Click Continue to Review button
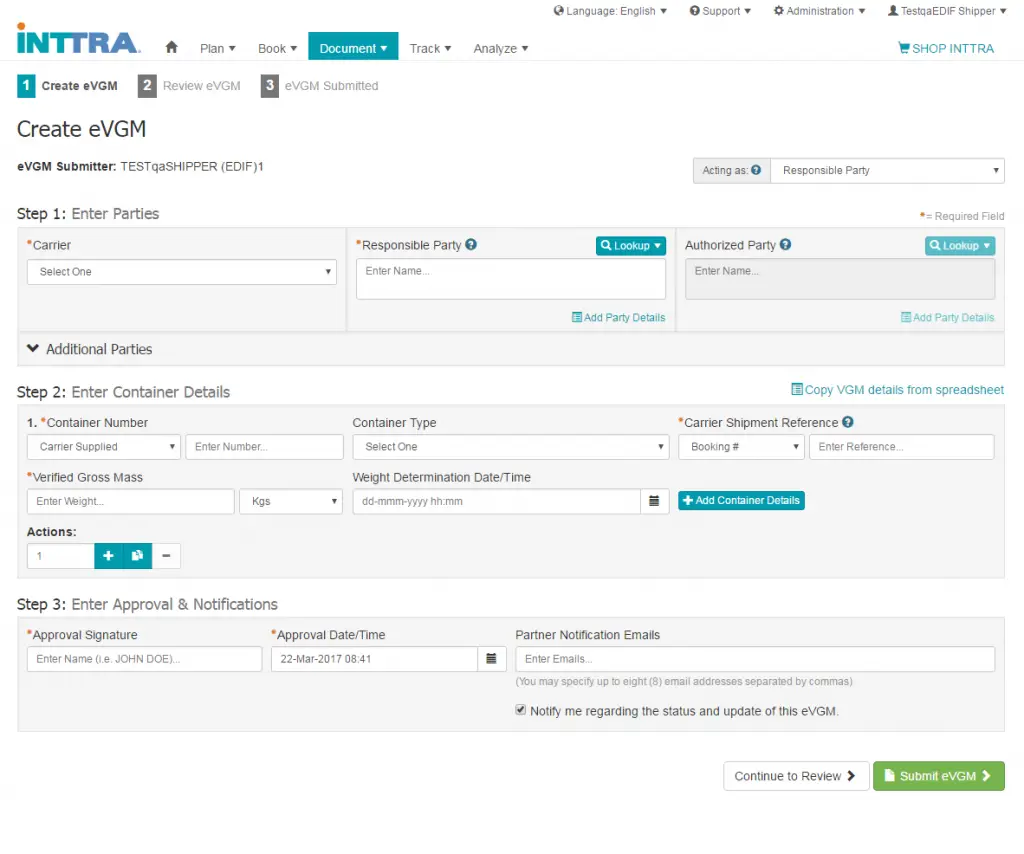 (796, 776)
